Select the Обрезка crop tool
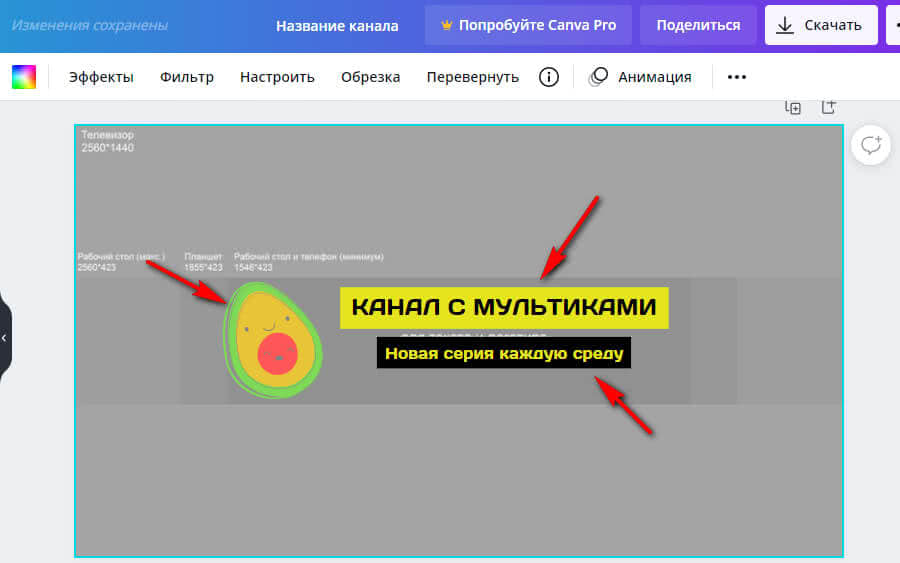 pos(370,77)
